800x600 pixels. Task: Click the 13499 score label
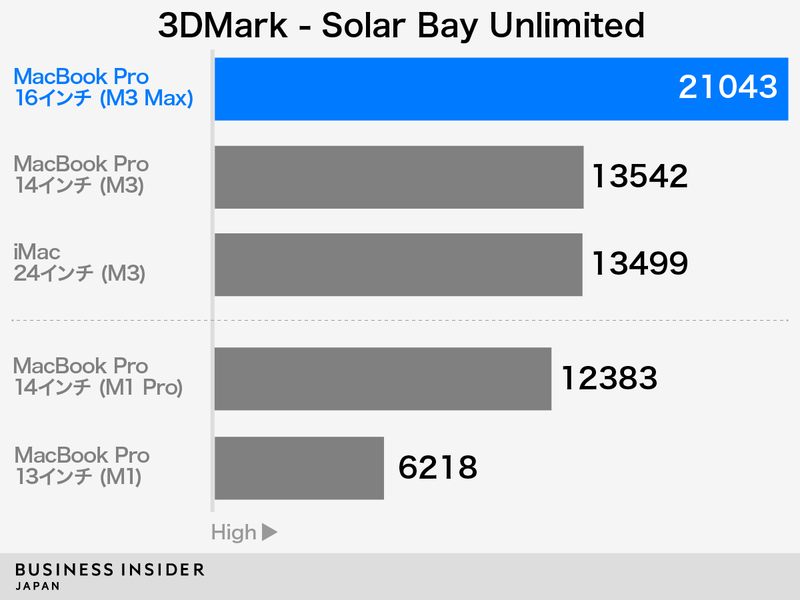pyautogui.click(x=640, y=264)
